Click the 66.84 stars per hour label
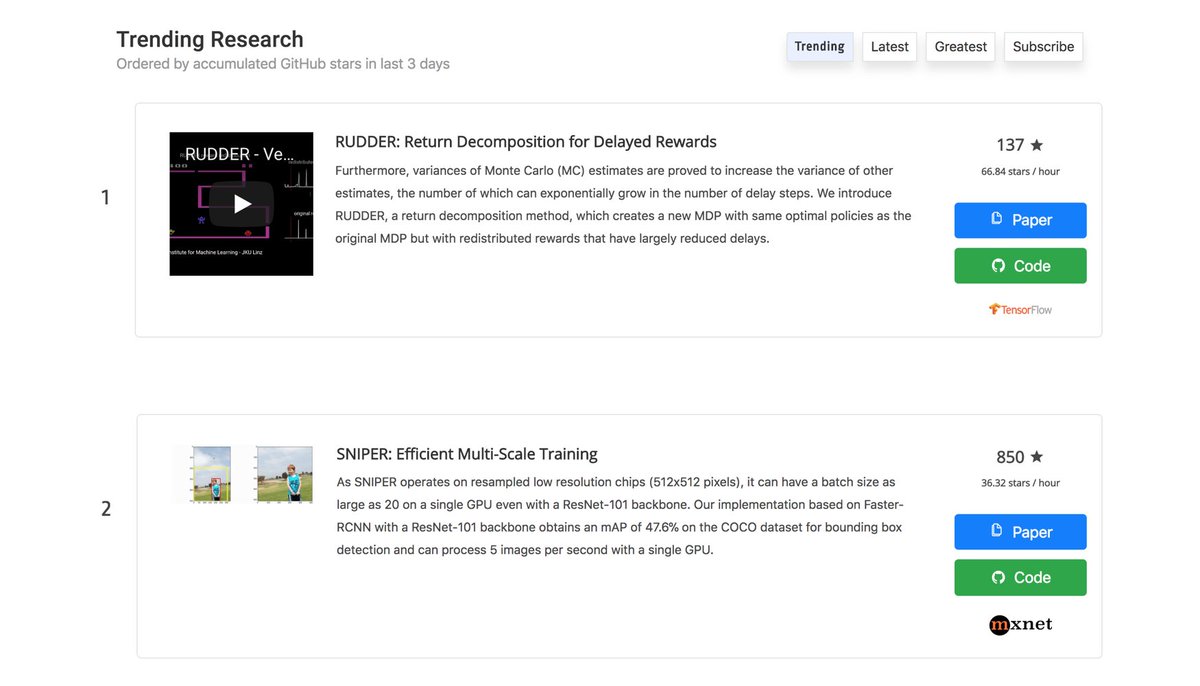 click(x=1020, y=171)
